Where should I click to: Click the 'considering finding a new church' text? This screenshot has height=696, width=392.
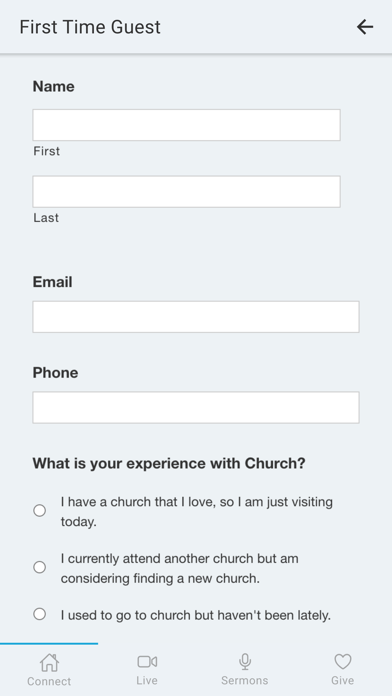(160, 579)
